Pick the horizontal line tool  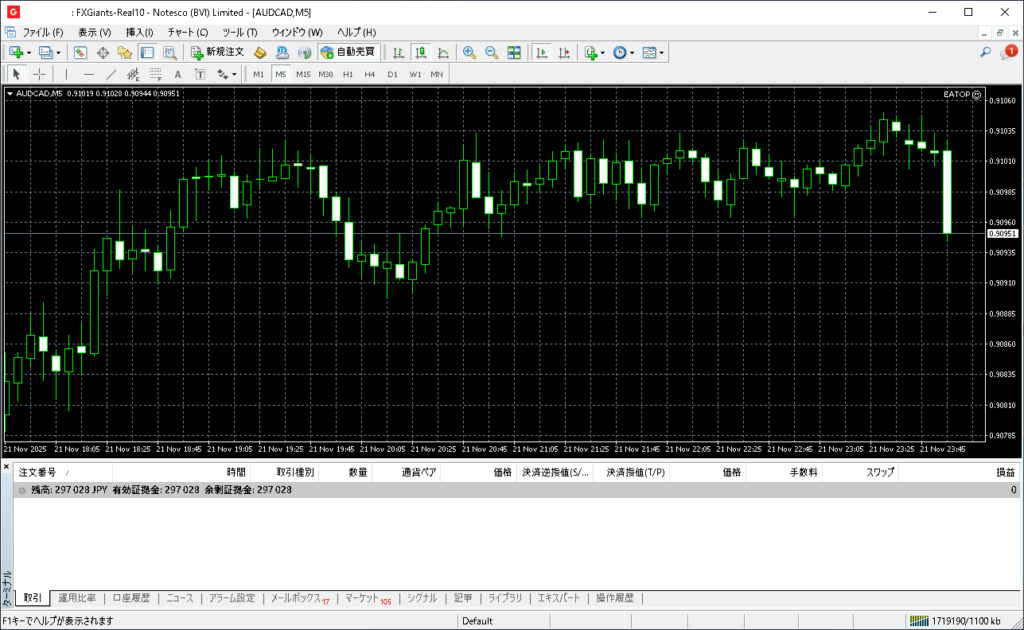point(89,74)
